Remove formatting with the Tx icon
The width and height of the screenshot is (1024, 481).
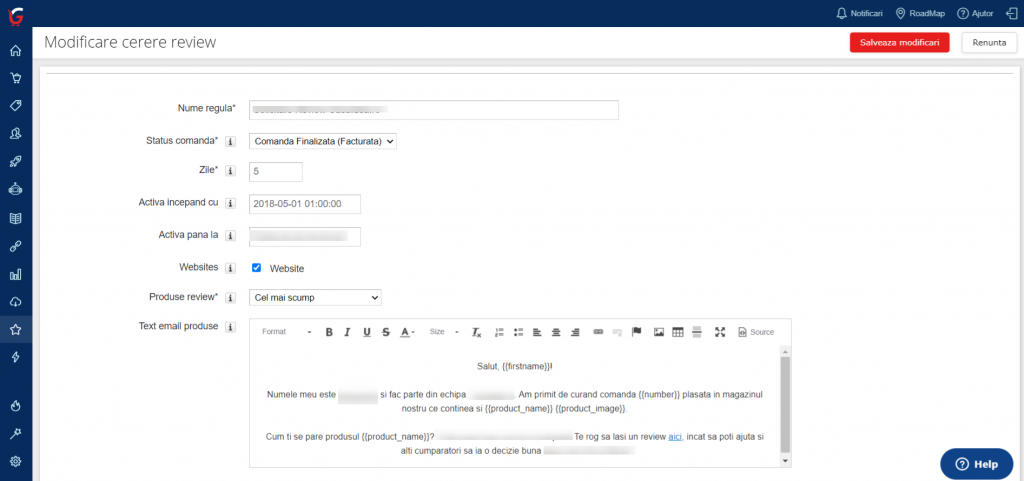pos(477,332)
